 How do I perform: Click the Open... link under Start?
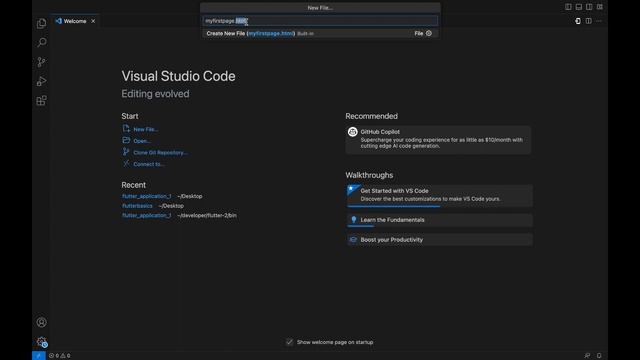(x=142, y=141)
